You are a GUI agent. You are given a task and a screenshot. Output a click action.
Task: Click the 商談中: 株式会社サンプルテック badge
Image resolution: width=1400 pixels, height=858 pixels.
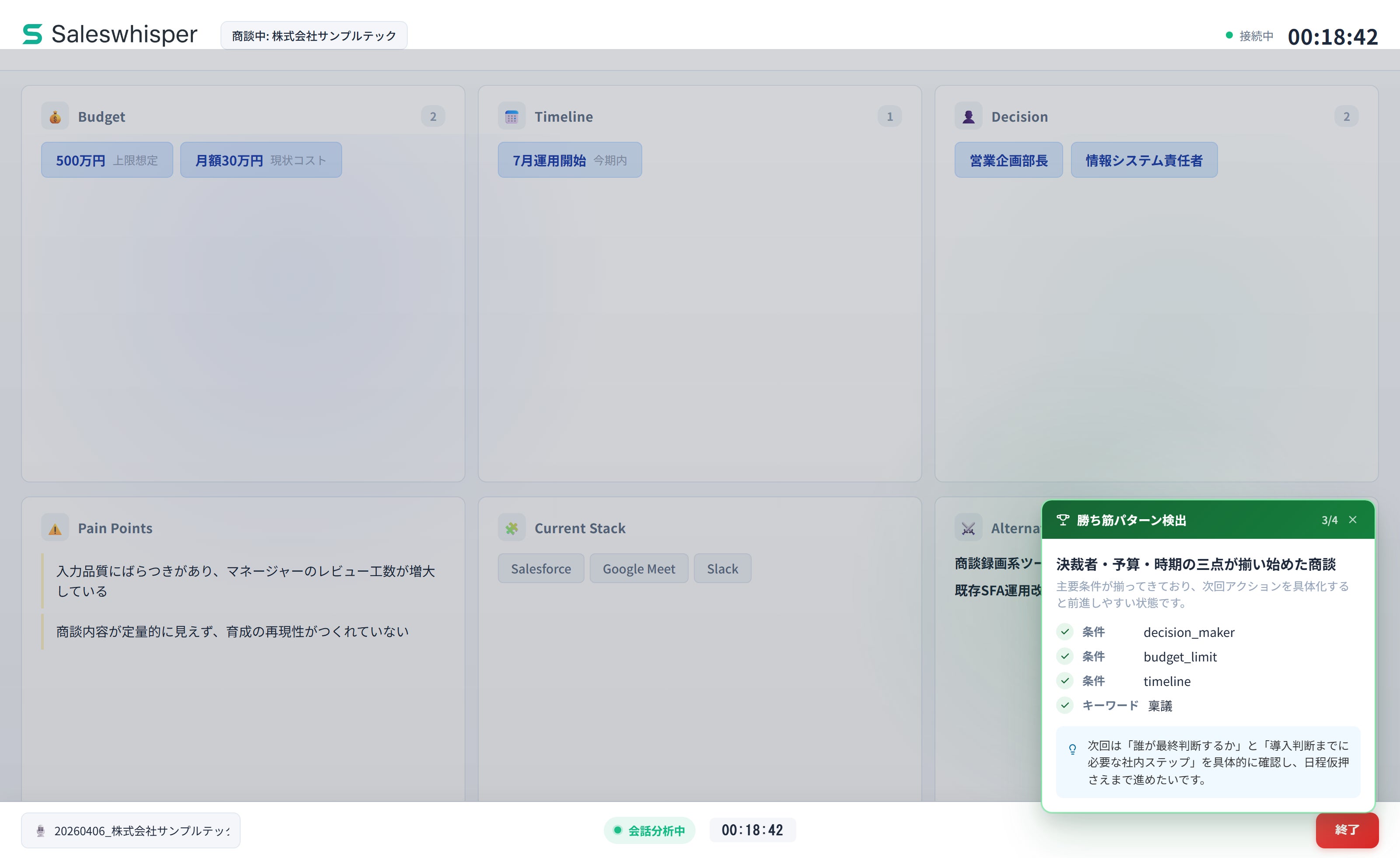coord(314,36)
